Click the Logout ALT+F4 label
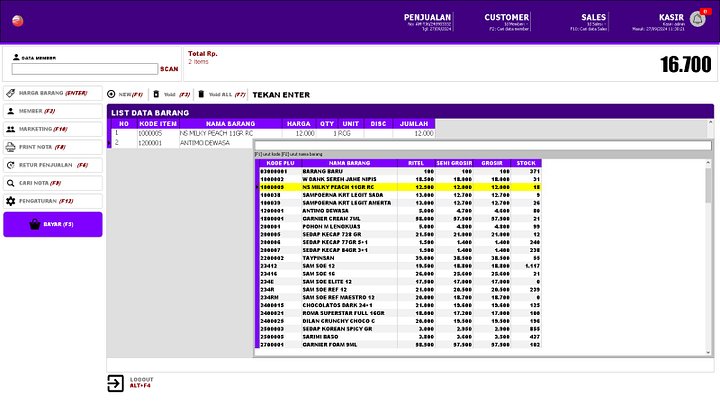Viewport: 720px width, 405px height. tap(141, 382)
